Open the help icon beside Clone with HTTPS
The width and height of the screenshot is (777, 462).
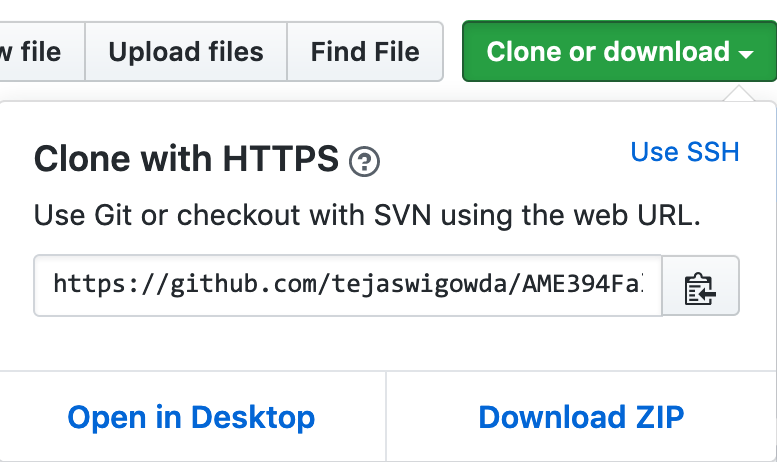(364, 162)
